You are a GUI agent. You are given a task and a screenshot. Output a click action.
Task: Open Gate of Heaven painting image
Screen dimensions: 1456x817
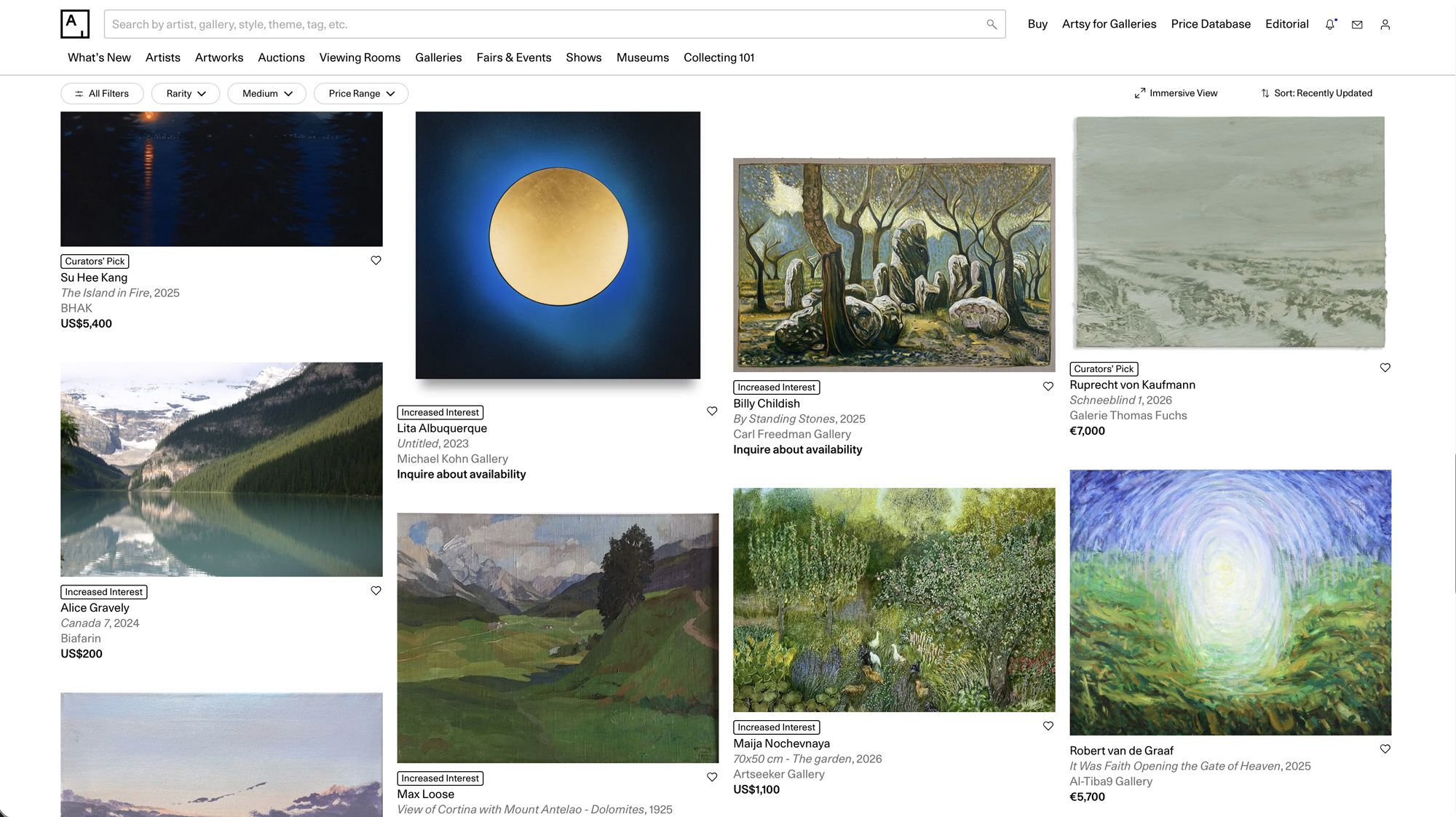tap(1230, 603)
